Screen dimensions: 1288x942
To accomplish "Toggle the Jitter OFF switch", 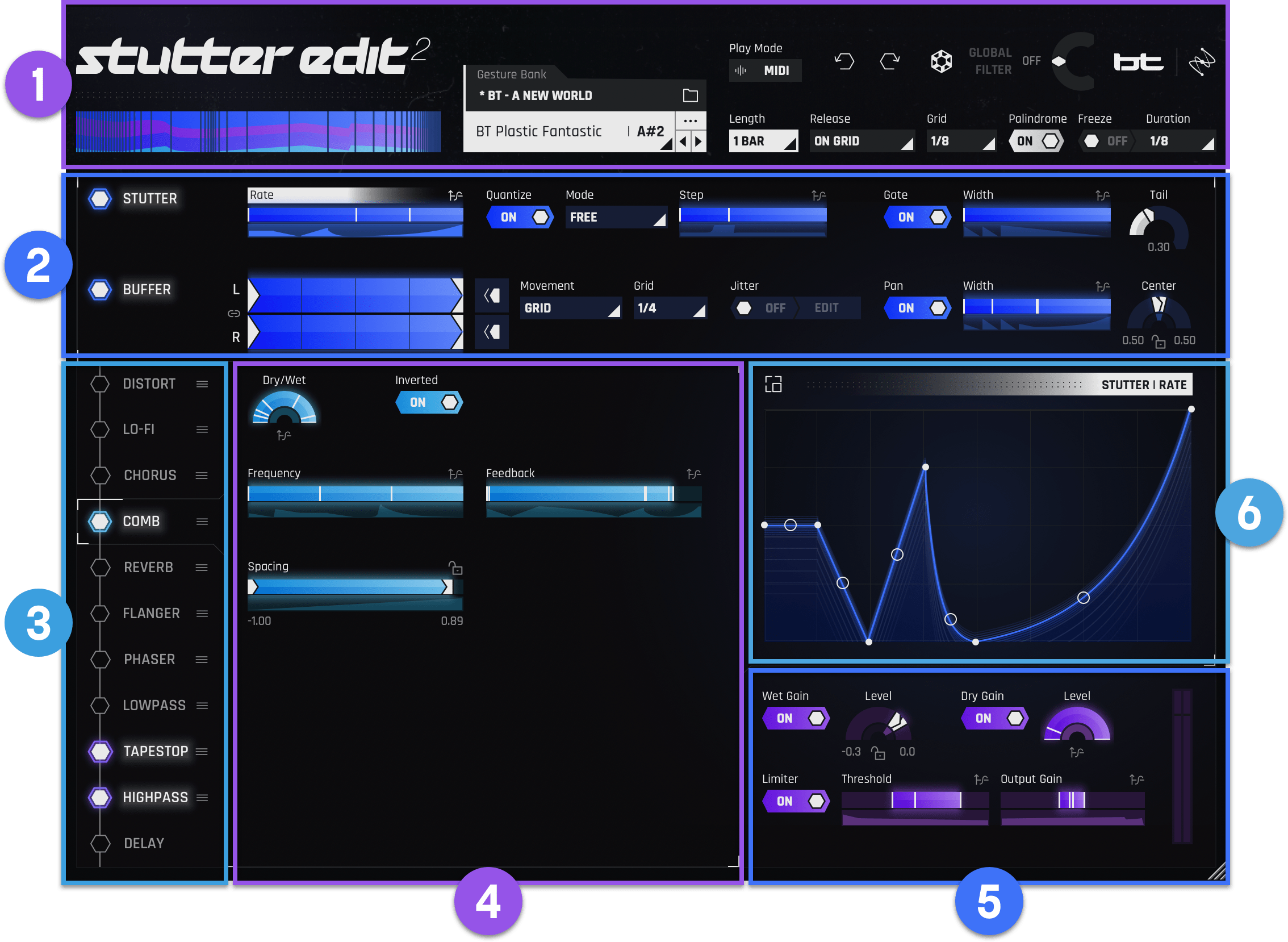I will 764,308.
